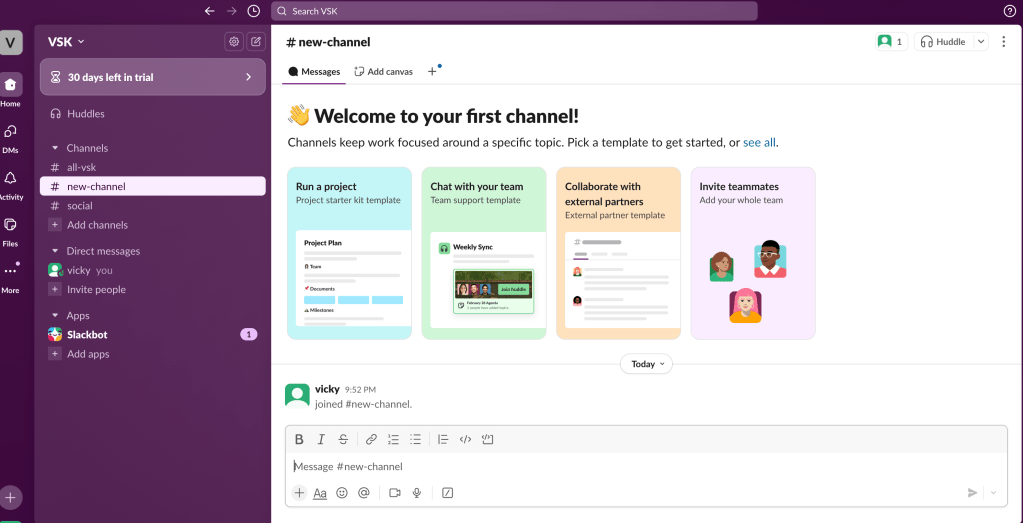The width and height of the screenshot is (1023, 523).
Task: Expand the VSK workspace dropdown menu
Action: point(66,42)
